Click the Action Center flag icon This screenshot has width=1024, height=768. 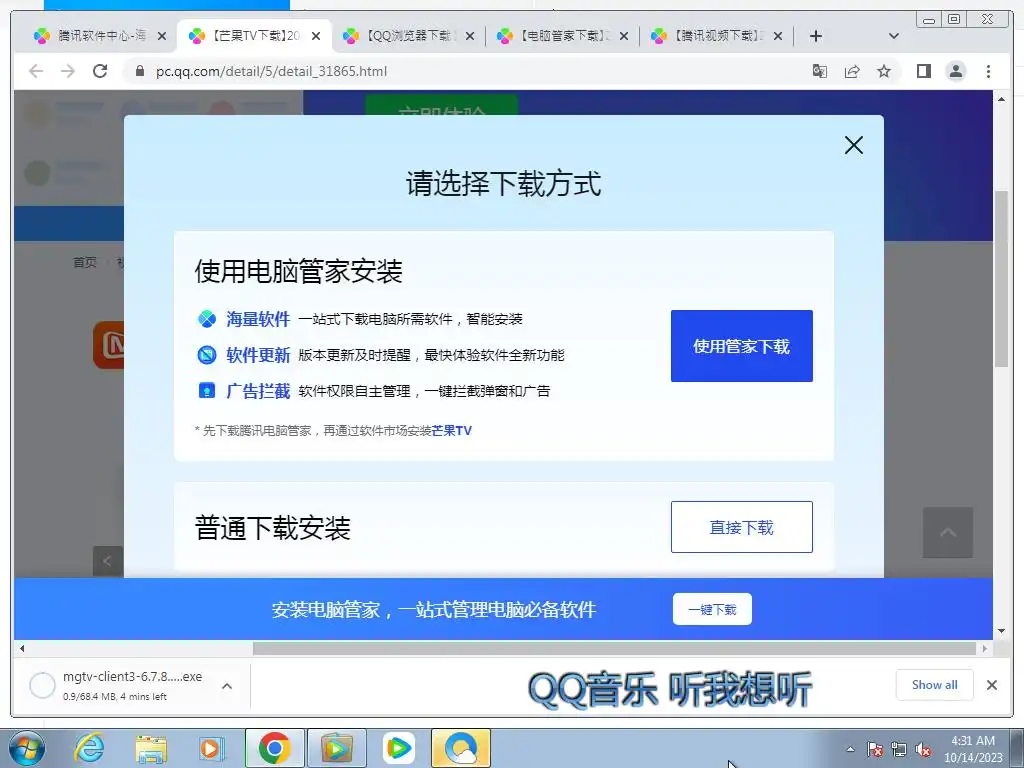pyautogui.click(x=875, y=750)
